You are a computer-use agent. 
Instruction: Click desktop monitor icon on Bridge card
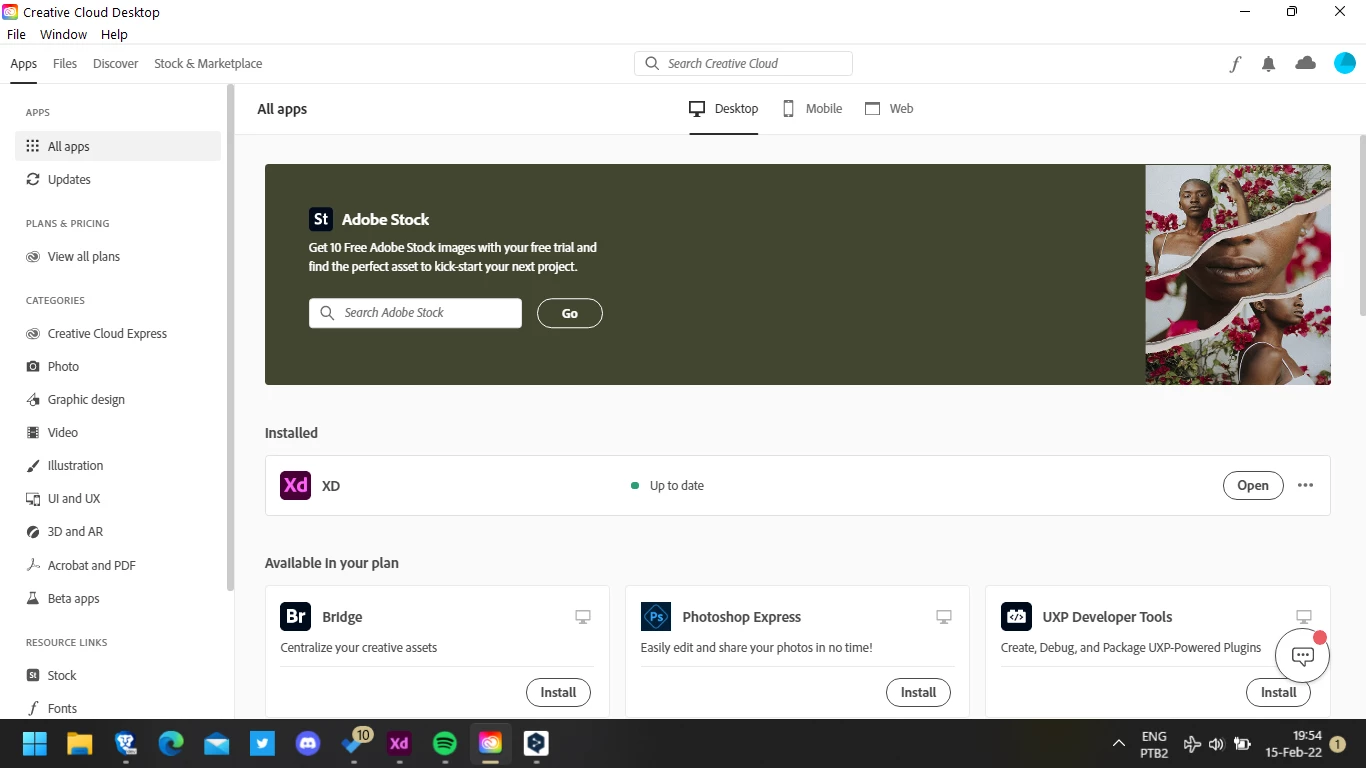(583, 617)
